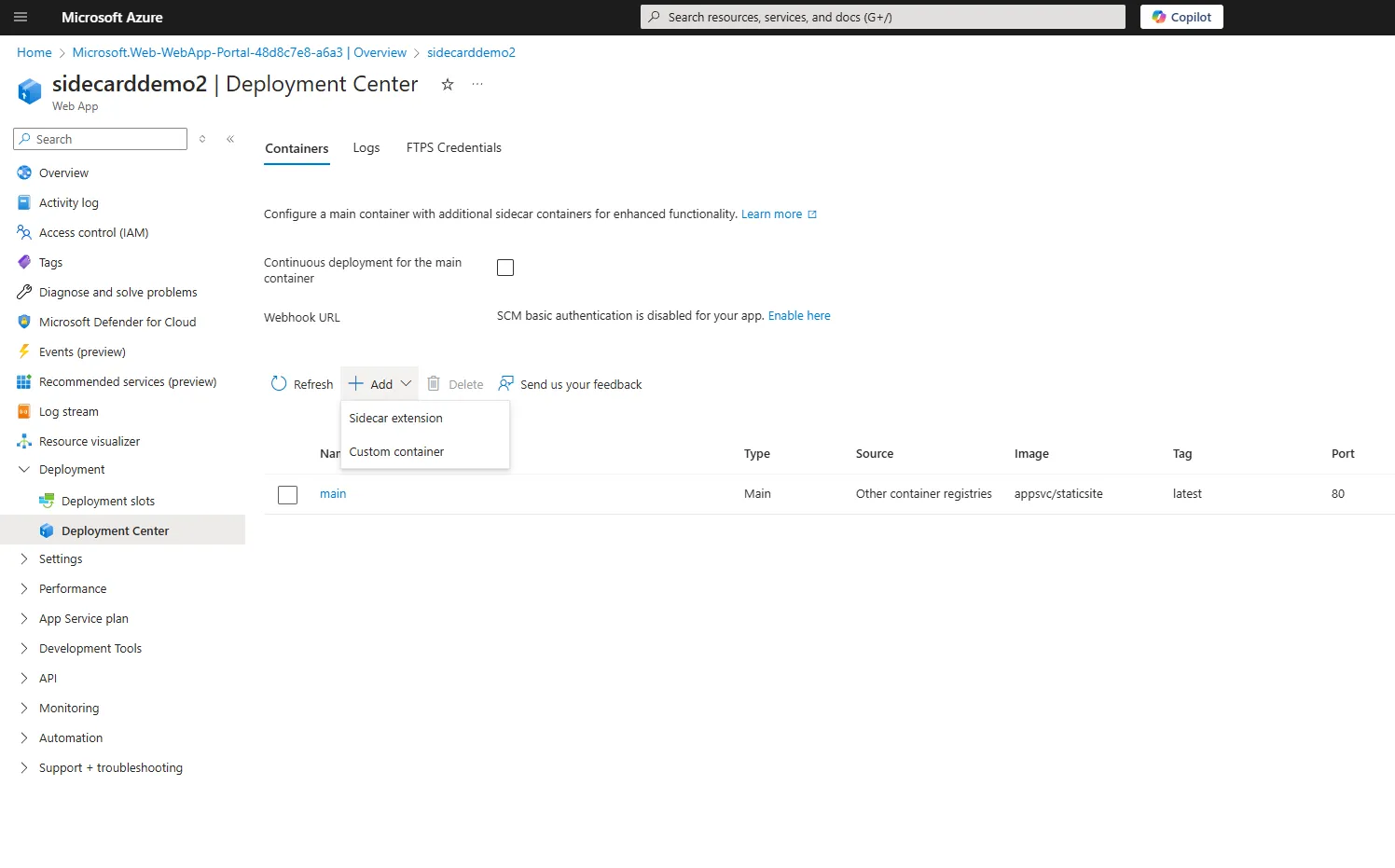Click the Microsoft Azure logo text
Image resolution: width=1395 pixels, height=868 pixels.
click(112, 17)
